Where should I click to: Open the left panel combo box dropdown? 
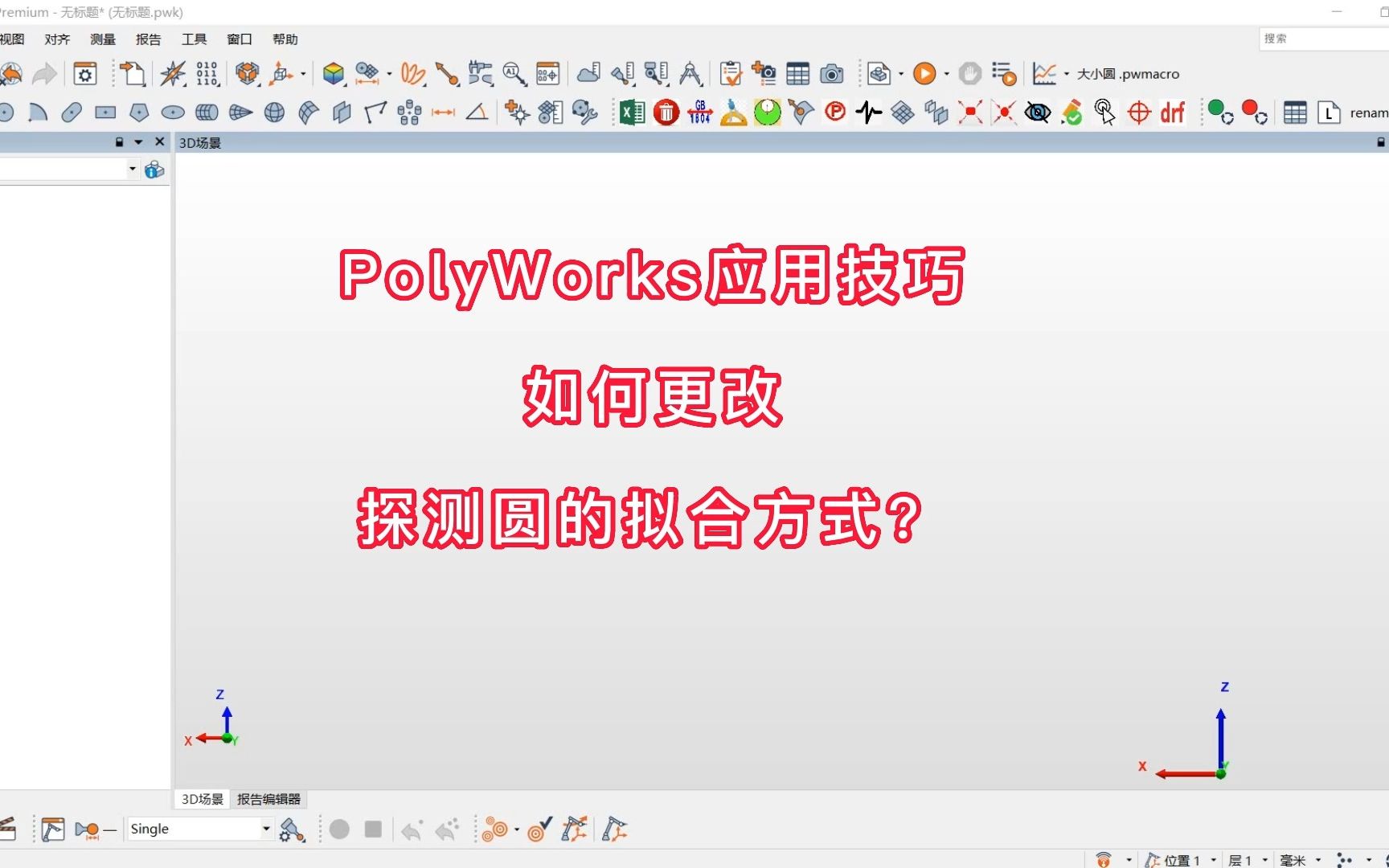(x=132, y=169)
